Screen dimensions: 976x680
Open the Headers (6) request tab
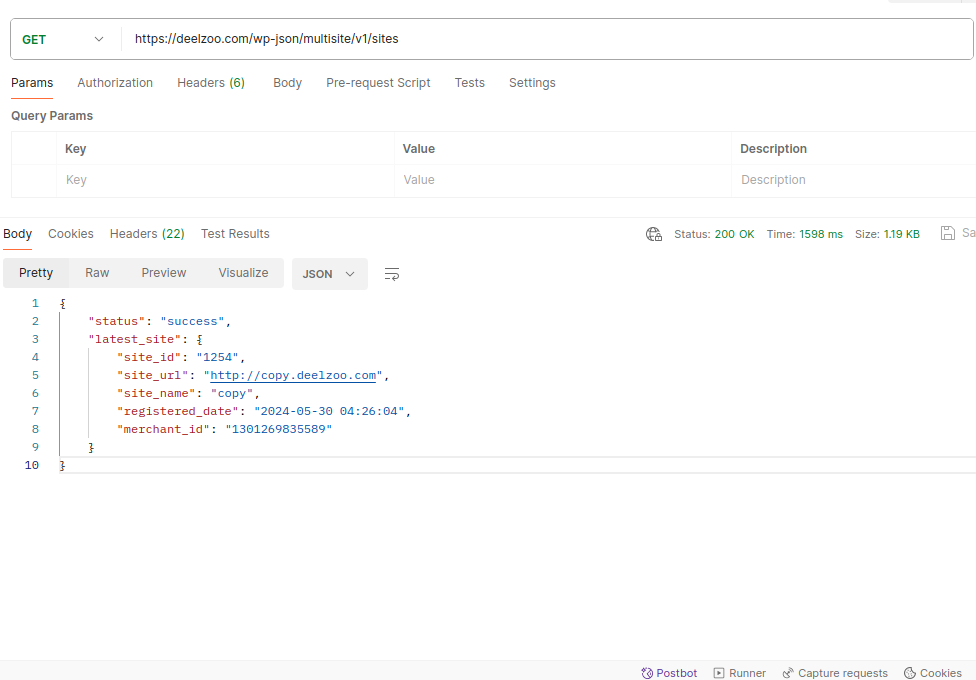(x=211, y=83)
